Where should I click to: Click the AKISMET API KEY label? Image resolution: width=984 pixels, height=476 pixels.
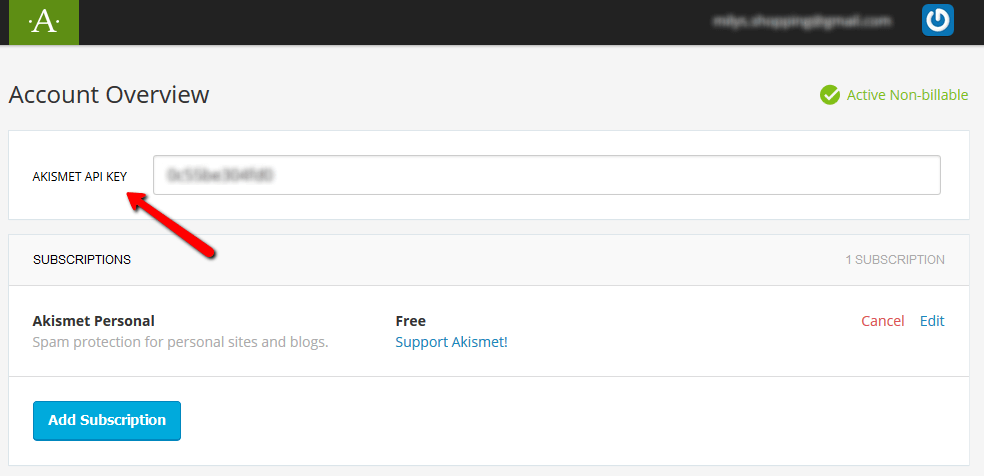pos(80,177)
